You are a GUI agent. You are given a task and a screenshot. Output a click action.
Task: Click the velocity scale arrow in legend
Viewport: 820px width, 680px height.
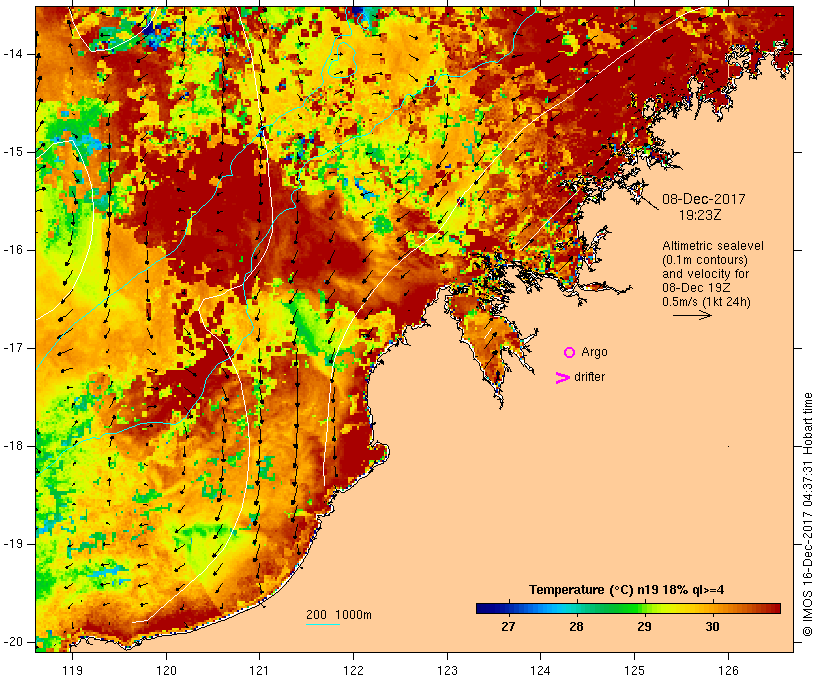click(692, 315)
